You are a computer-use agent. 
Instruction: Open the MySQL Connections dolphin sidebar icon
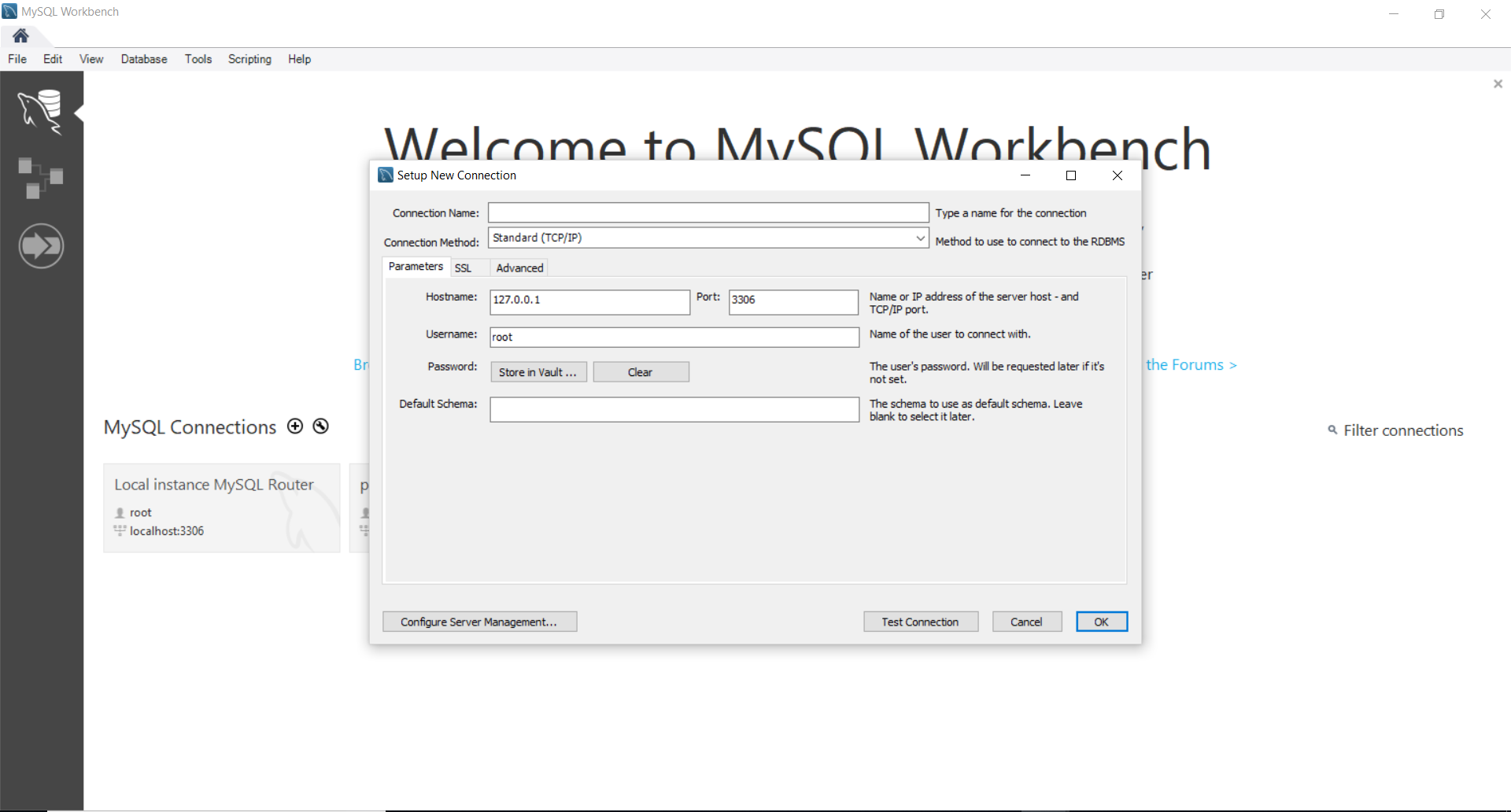point(41,111)
